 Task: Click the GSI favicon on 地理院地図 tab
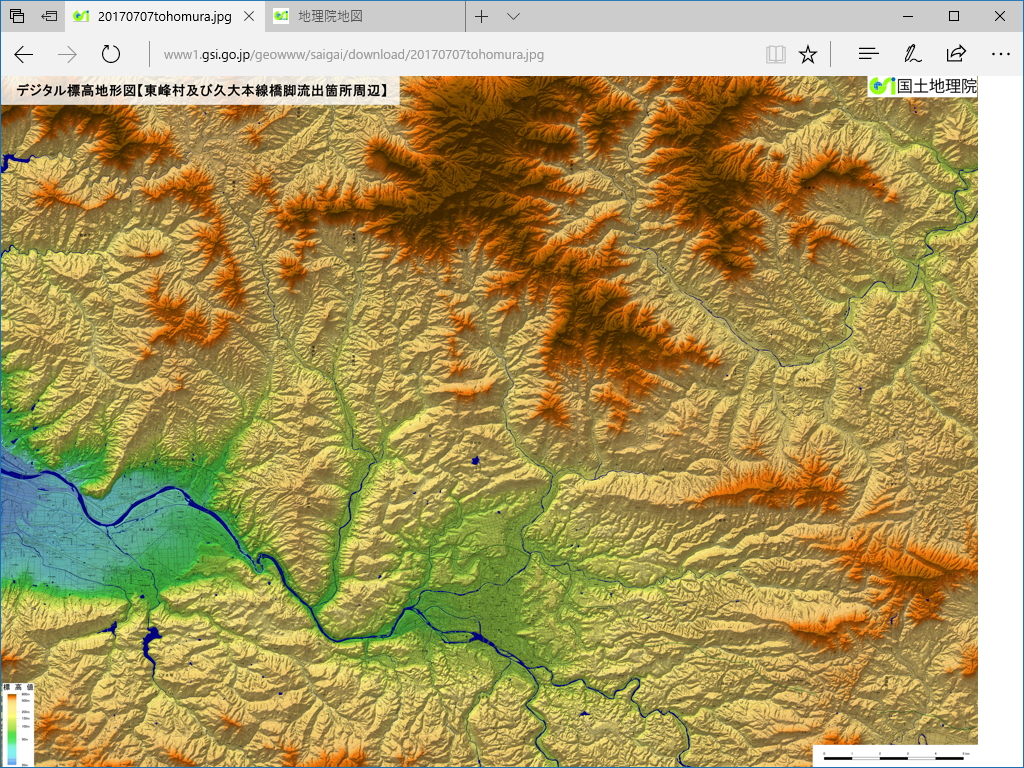tap(281, 16)
